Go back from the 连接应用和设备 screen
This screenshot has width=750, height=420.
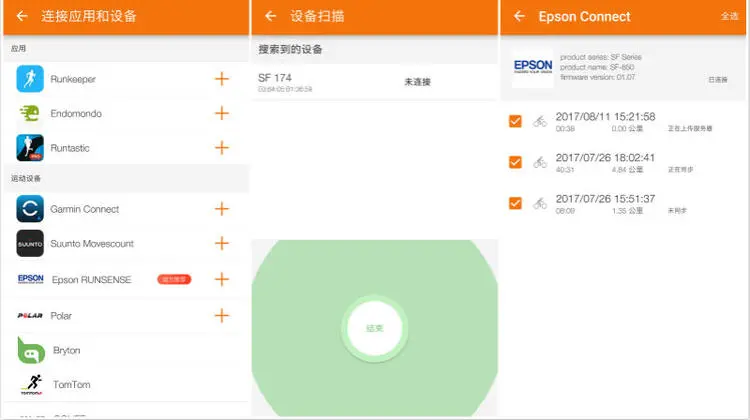pos(22,16)
